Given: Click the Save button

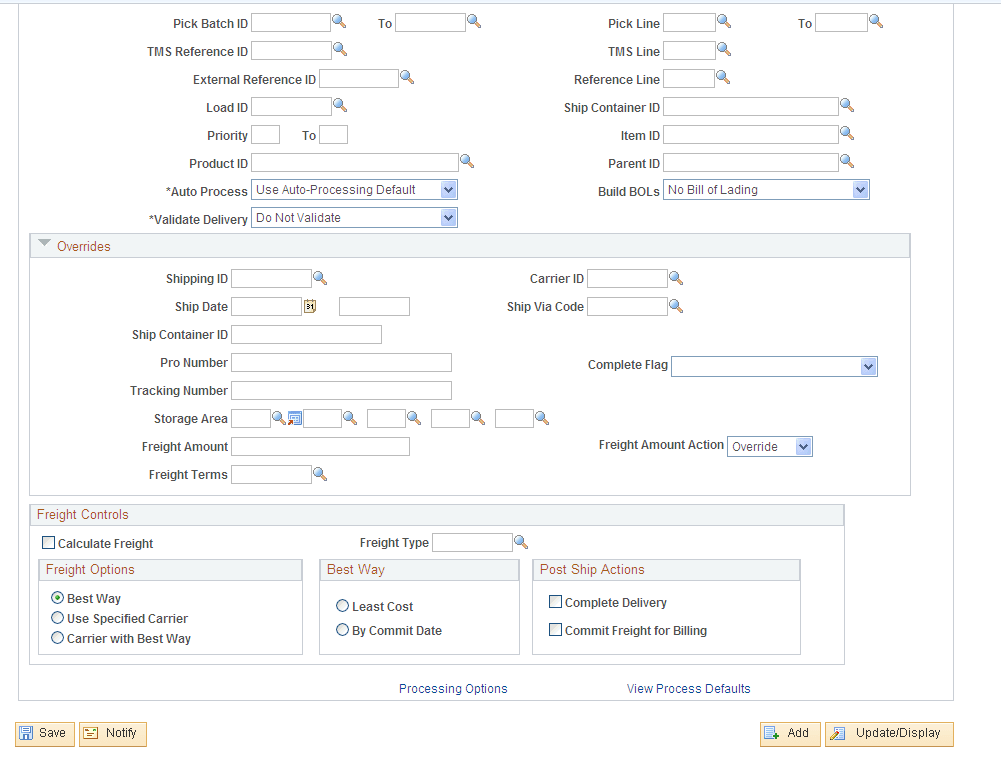Looking at the screenshot, I should click(x=44, y=733).
